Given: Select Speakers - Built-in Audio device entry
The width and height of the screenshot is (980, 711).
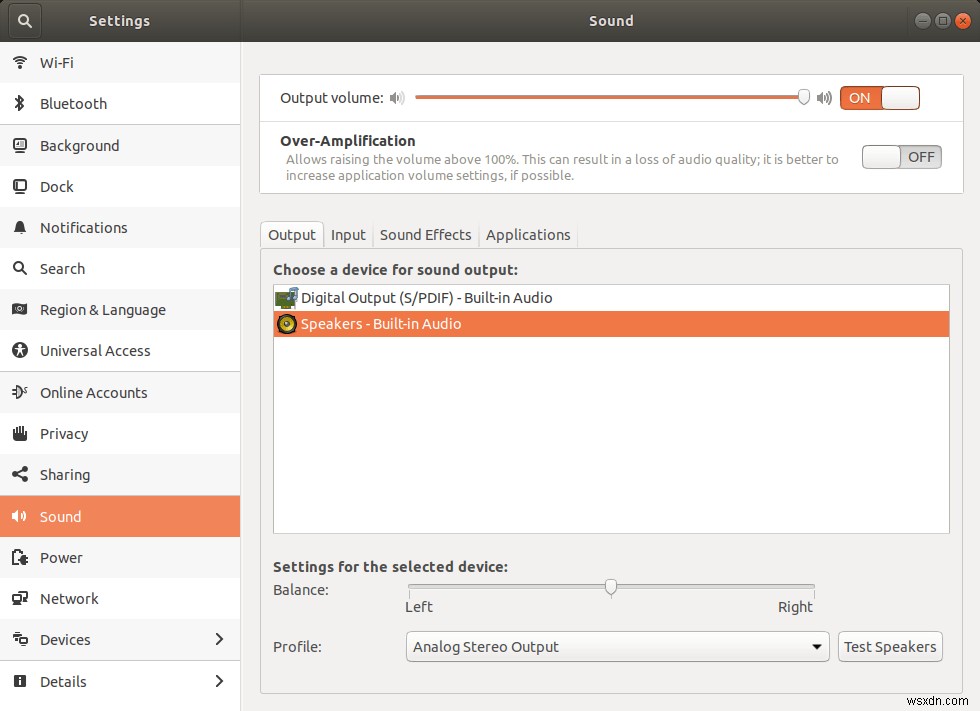Looking at the screenshot, I should tap(610, 323).
